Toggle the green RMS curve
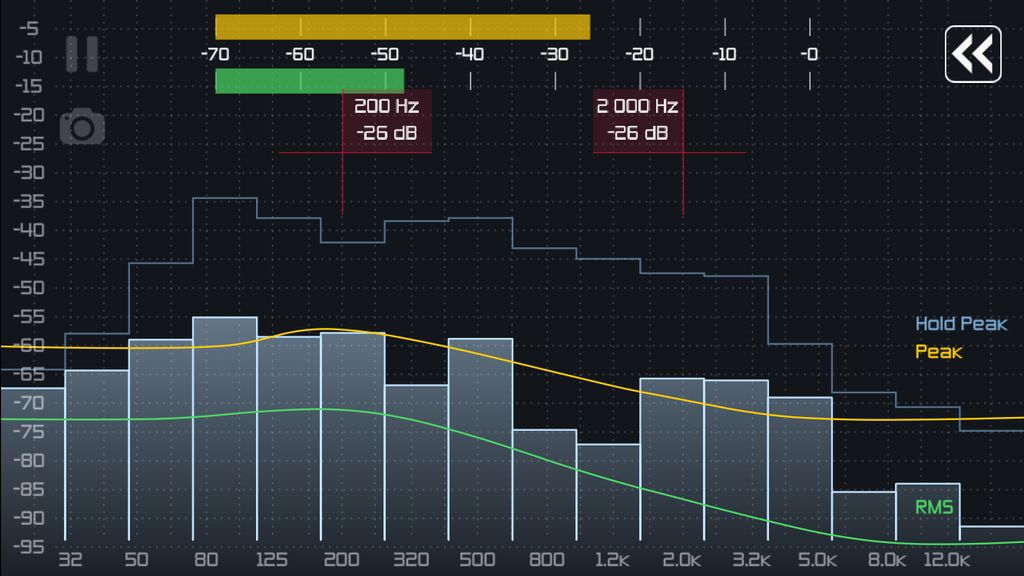 coord(933,506)
